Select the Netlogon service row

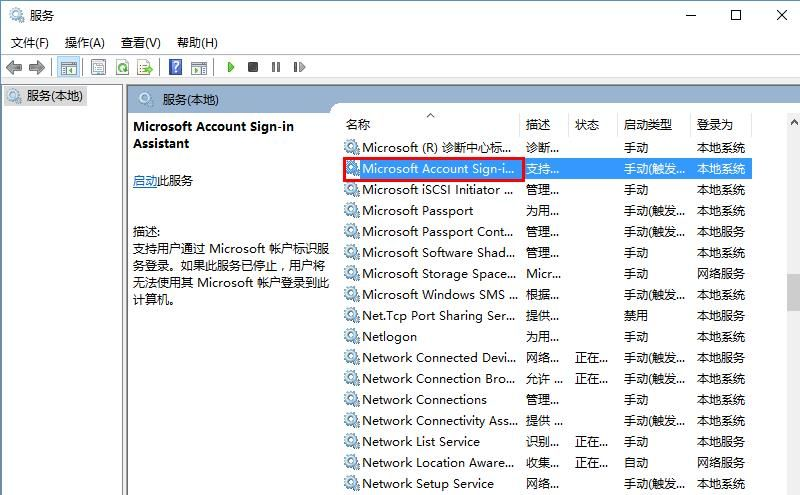(x=389, y=337)
